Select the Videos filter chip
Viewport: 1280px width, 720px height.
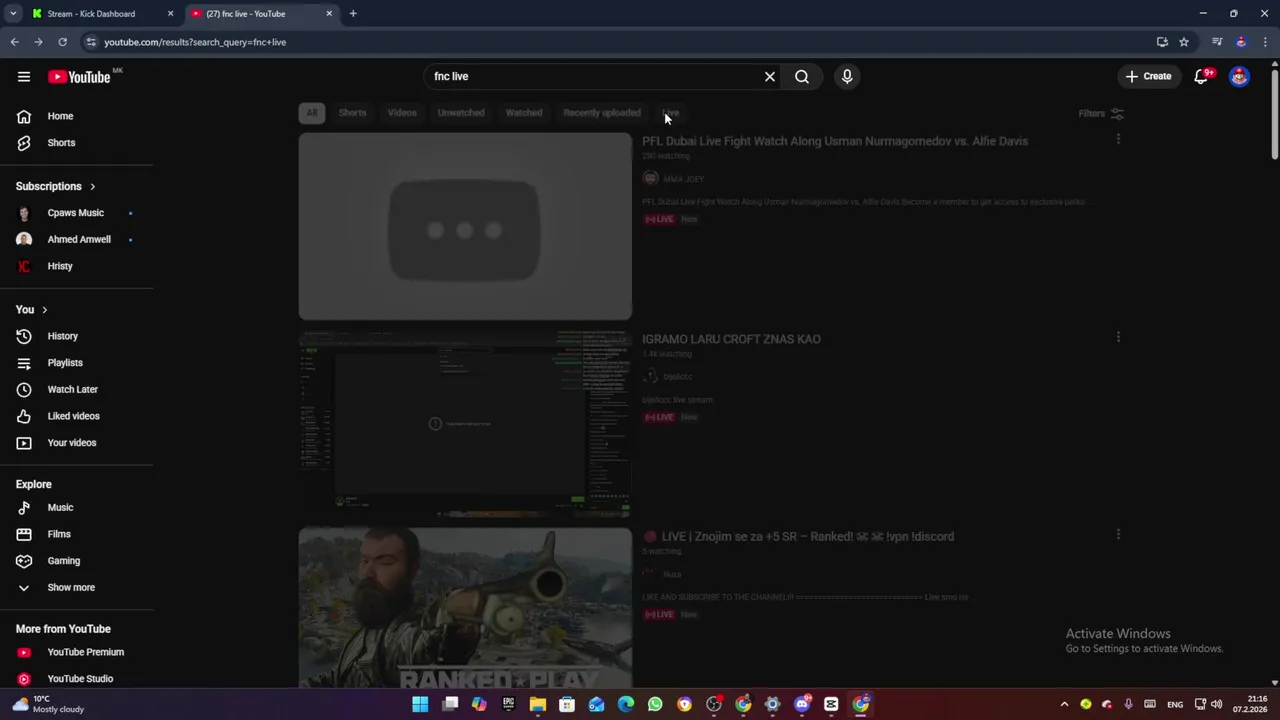[x=402, y=113]
